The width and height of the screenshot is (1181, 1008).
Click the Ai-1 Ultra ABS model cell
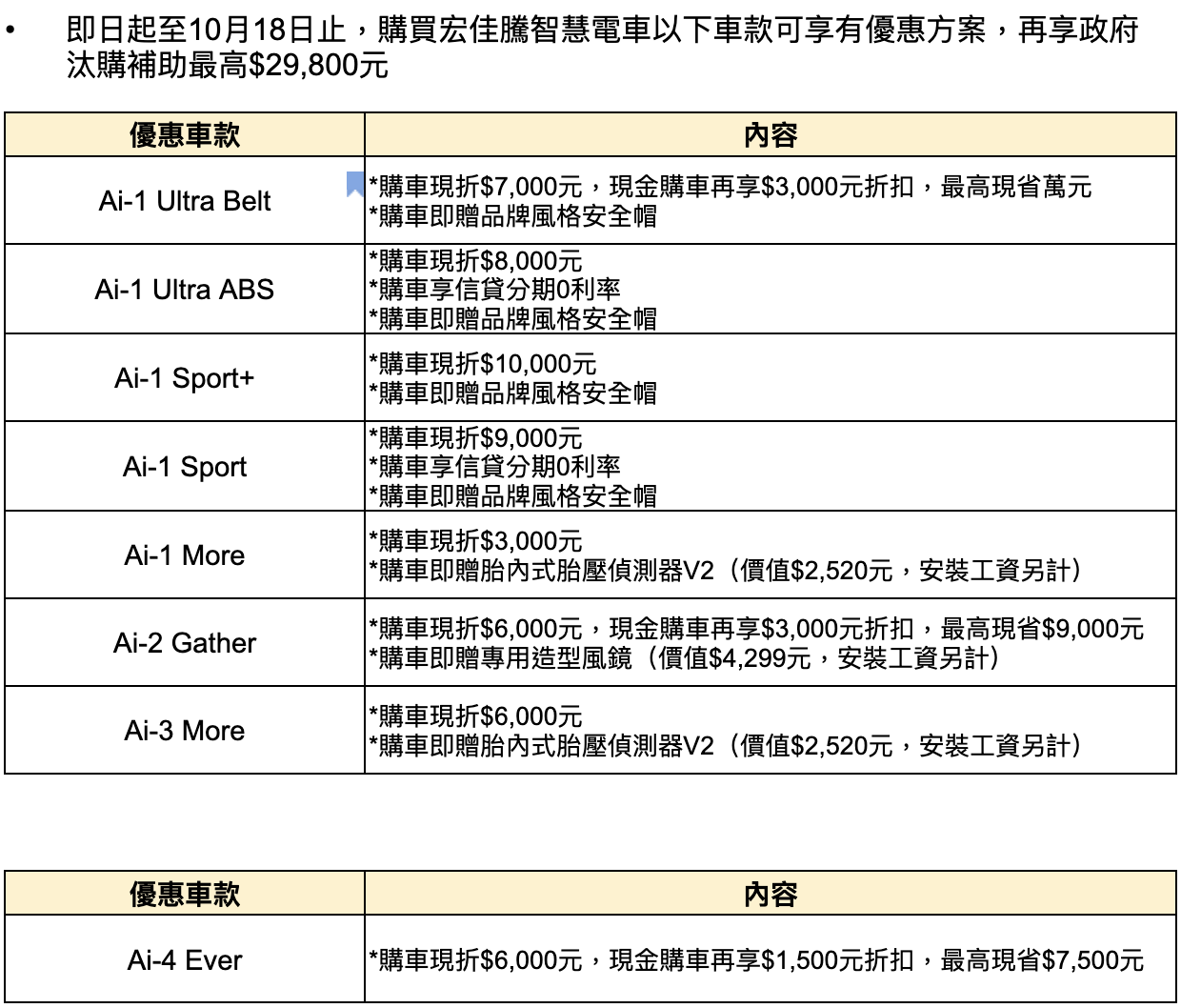185,290
